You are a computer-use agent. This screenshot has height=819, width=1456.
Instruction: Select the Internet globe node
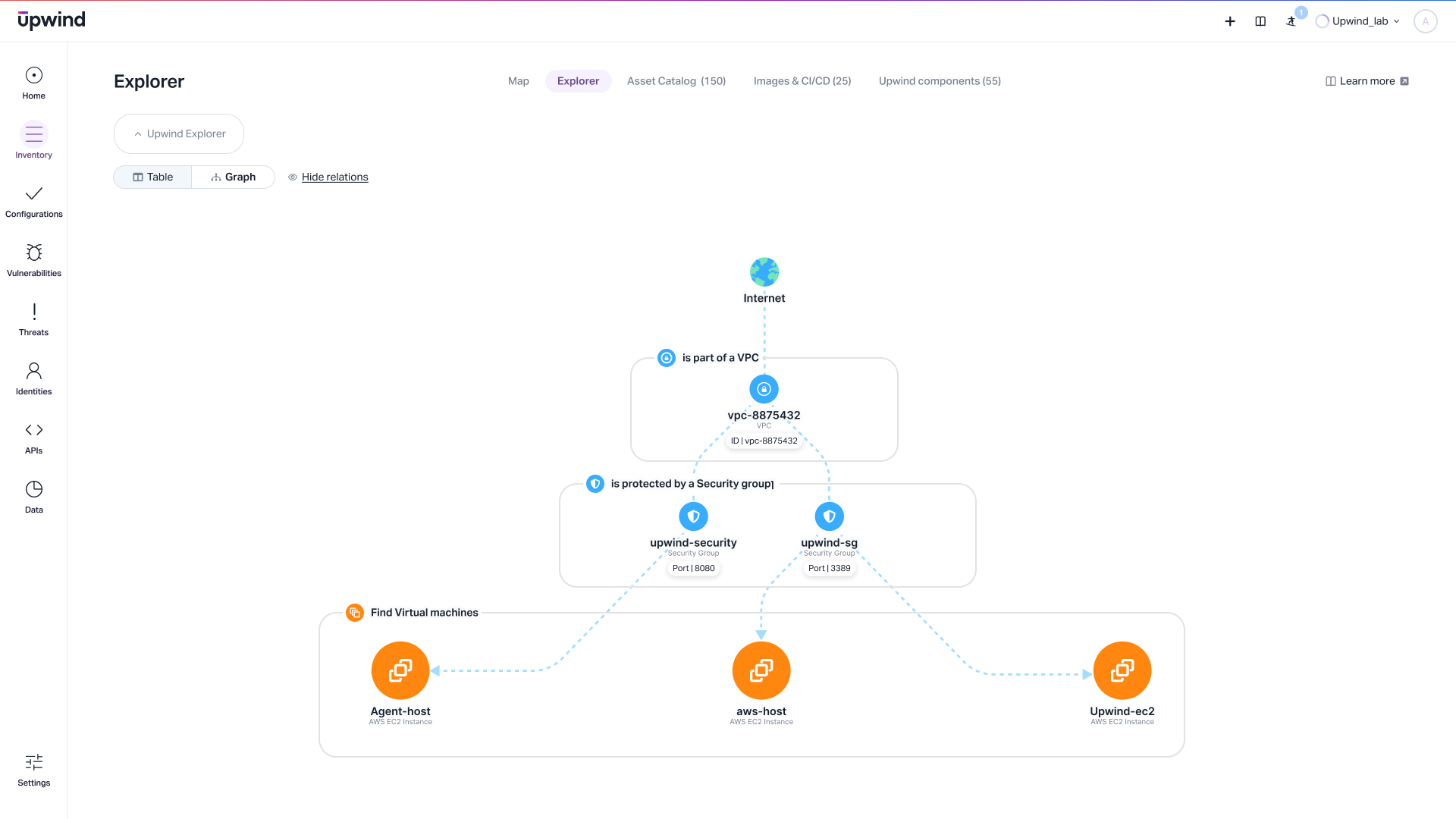point(764,271)
